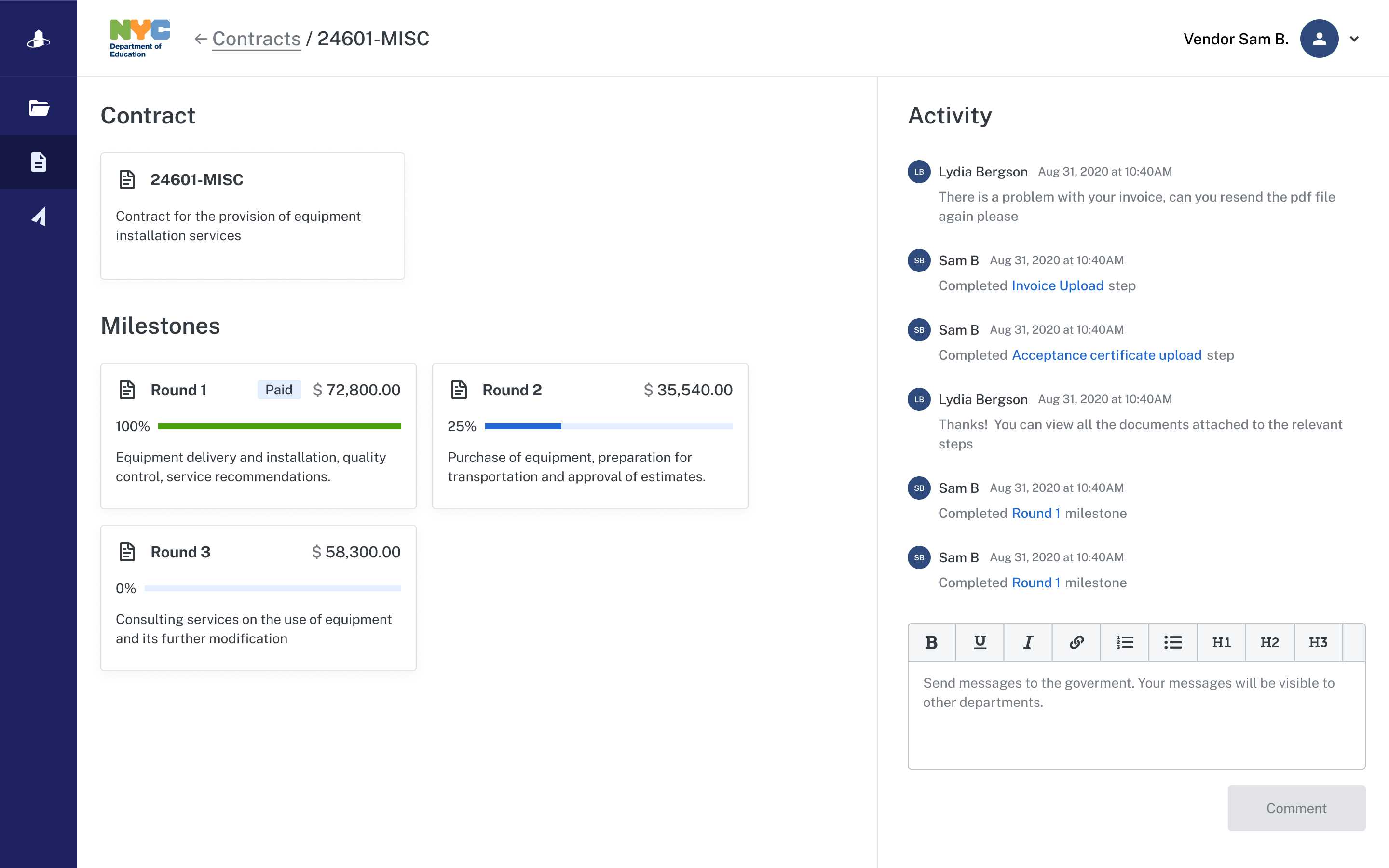This screenshot has width=1389, height=868.
Task: Open the Invoice Upload step link
Action: point(1057,286)
